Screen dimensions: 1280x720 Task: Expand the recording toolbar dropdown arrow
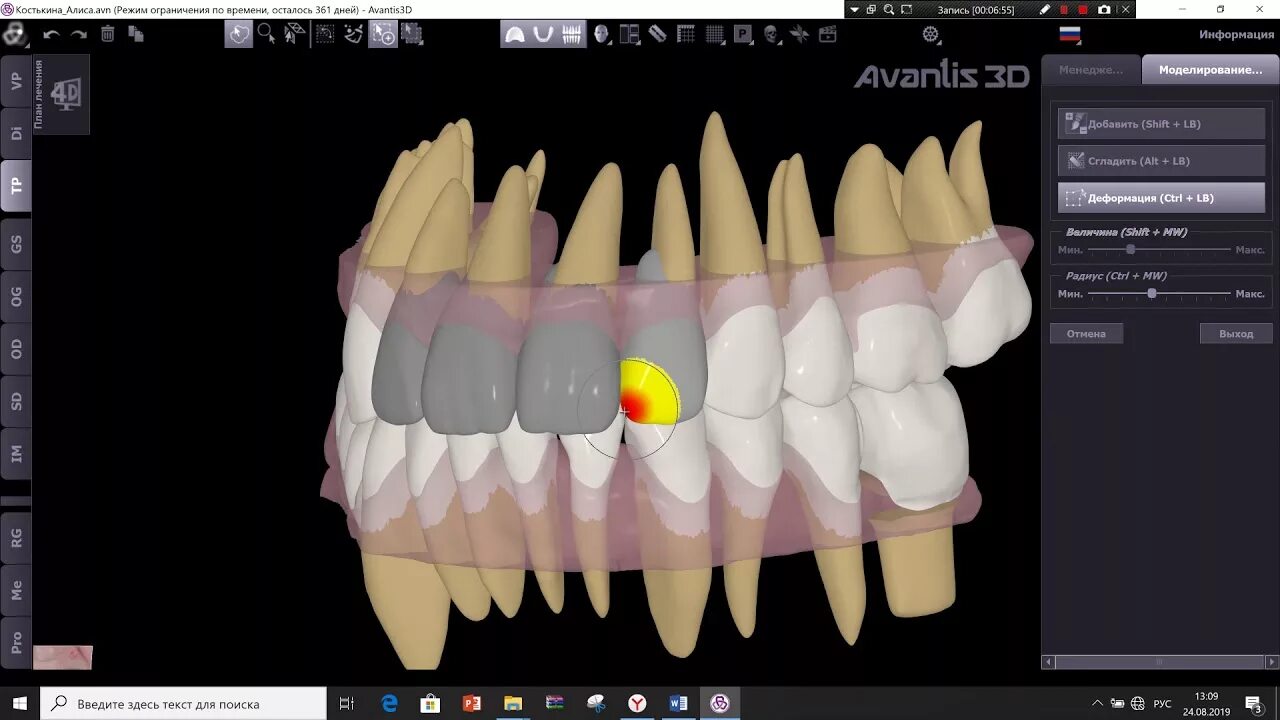tap(854, 10)
